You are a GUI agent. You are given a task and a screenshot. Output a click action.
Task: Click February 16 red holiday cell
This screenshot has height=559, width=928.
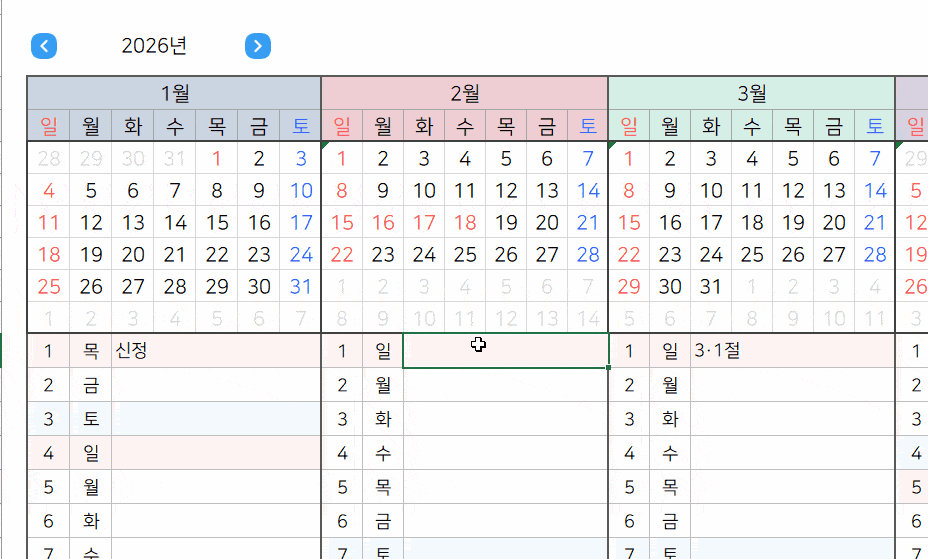pyautogui.click(x=383, y=222)
